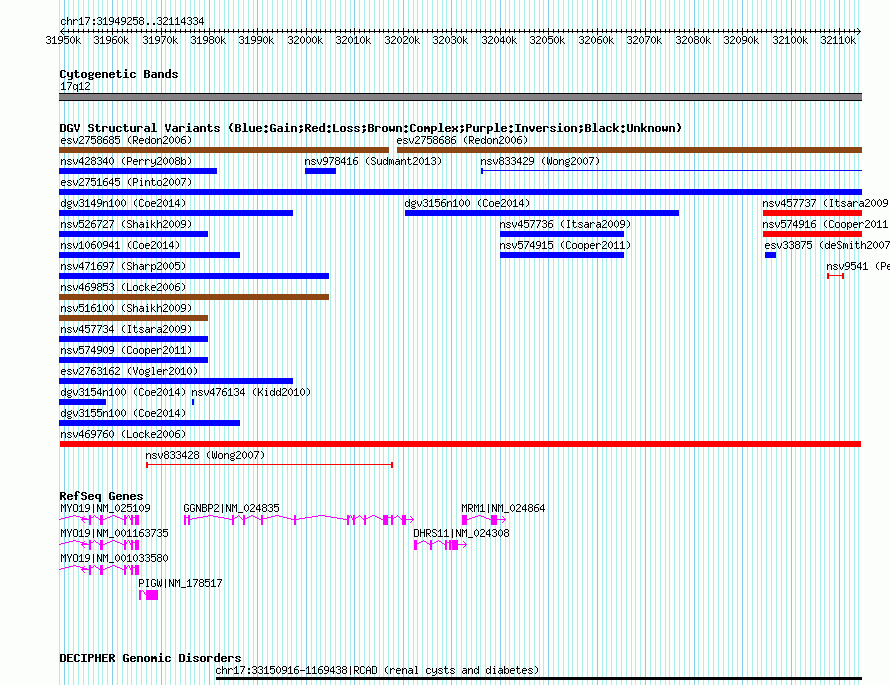Select nsv516100 (Shaikh2009) brown variant
Image resolution: width=890 pixels, height=685 pixels.
coord(133,318)
